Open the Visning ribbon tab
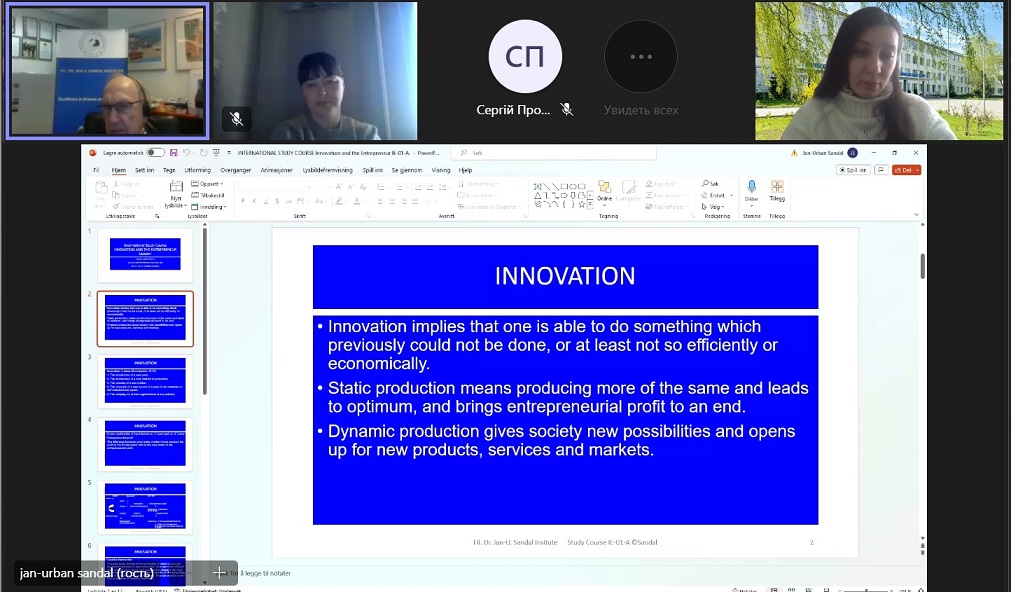1011x592 pixels. point(441,170)
